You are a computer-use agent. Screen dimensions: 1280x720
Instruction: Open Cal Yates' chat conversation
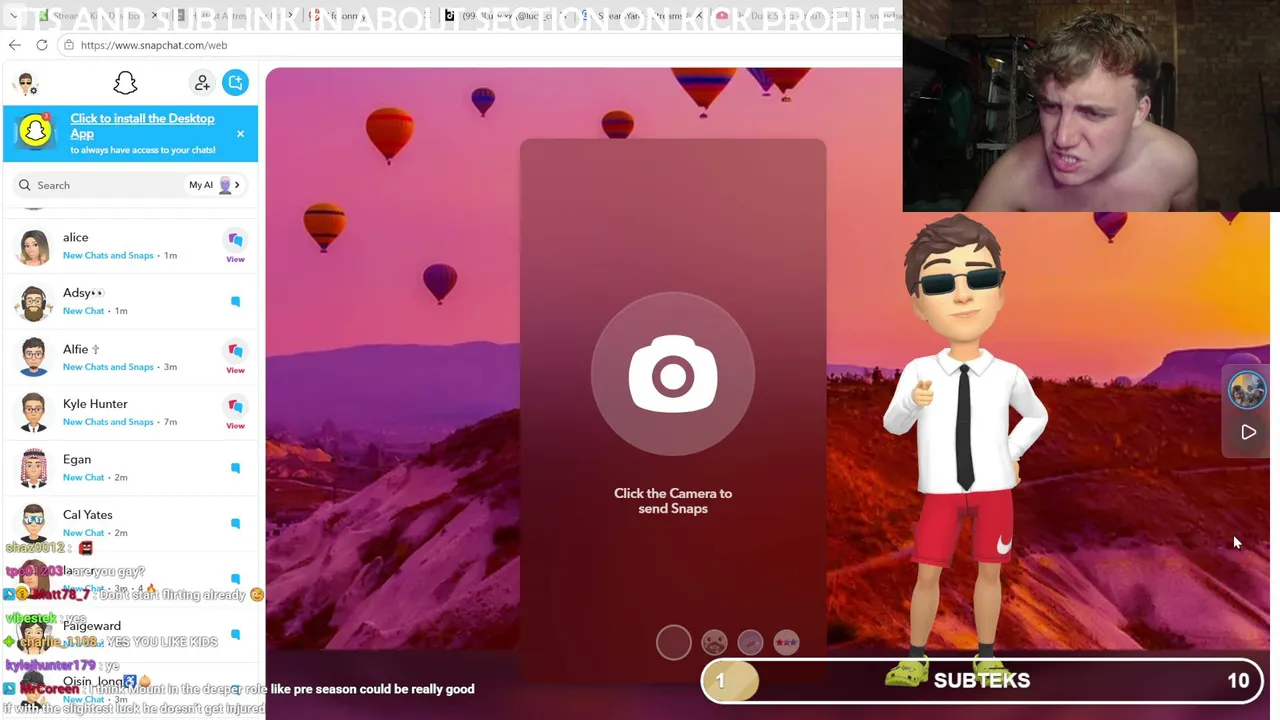click(130, 523)
